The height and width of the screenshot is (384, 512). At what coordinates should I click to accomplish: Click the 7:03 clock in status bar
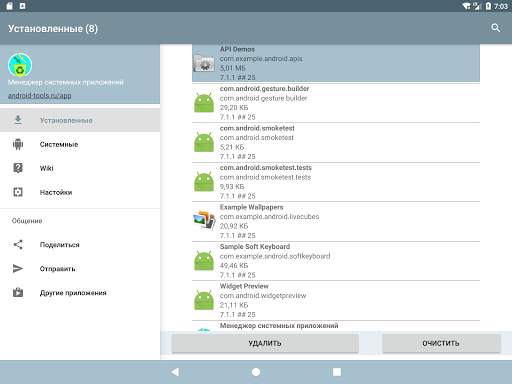[x=501, y=6]
